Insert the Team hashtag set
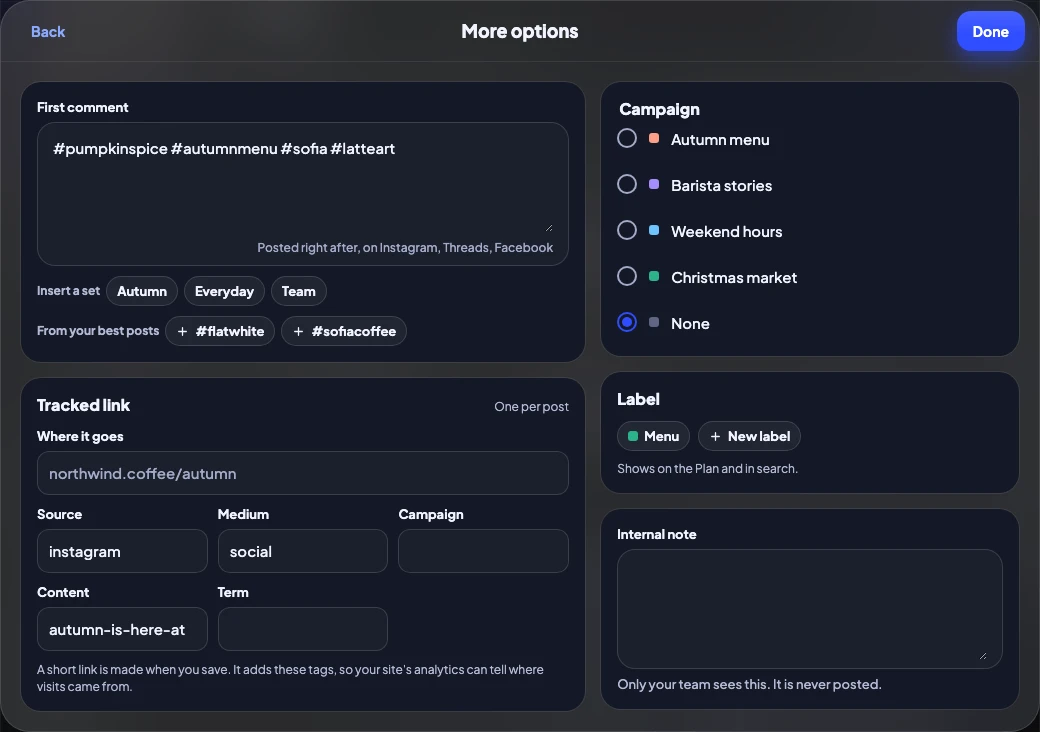The image size is (1040, 732). pos(298,291)
